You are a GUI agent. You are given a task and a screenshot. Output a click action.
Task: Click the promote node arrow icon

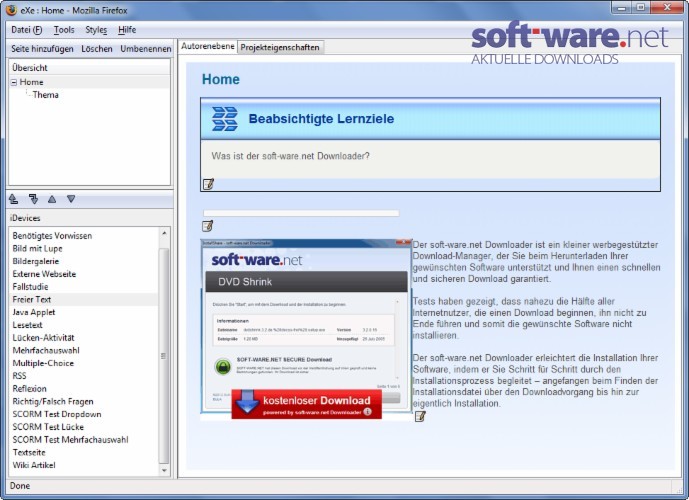[x=14, y=199]
